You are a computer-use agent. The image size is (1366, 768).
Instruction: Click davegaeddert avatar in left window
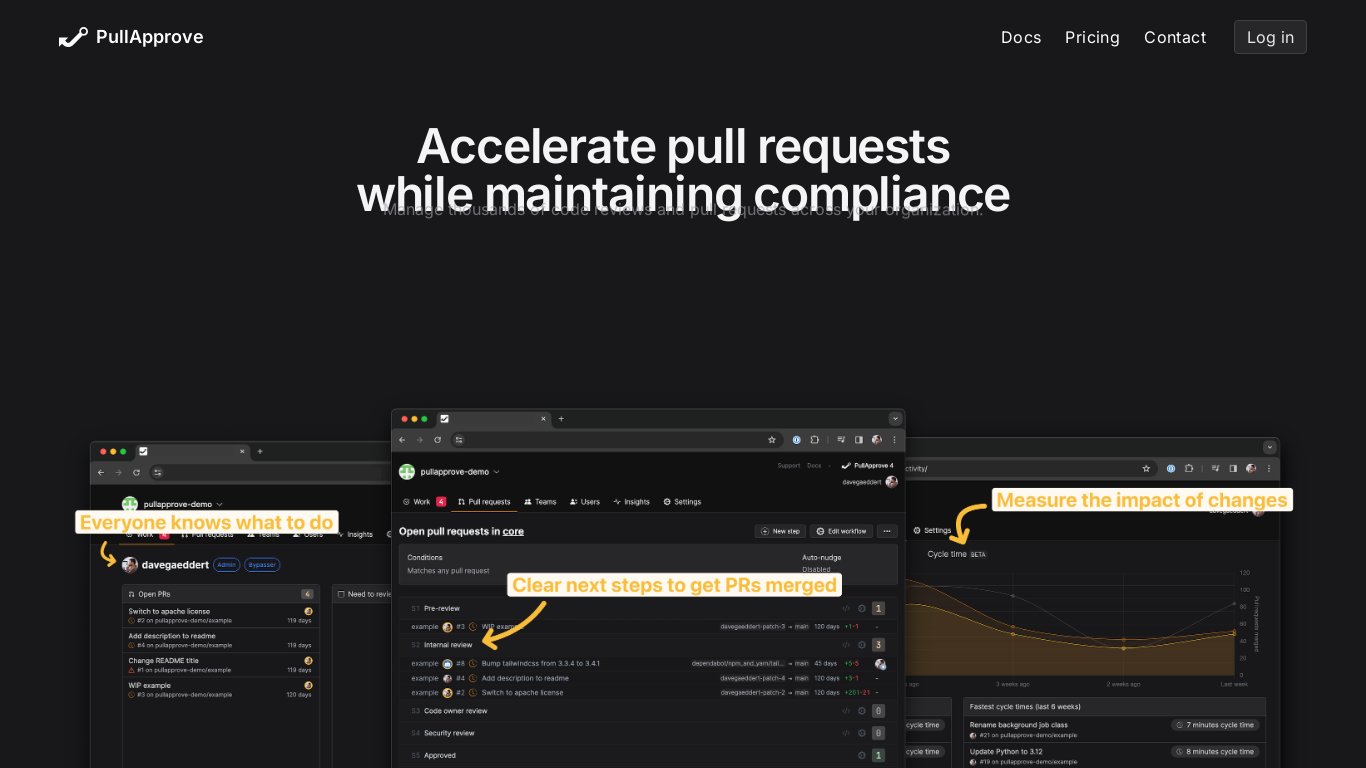click(130, 565)
